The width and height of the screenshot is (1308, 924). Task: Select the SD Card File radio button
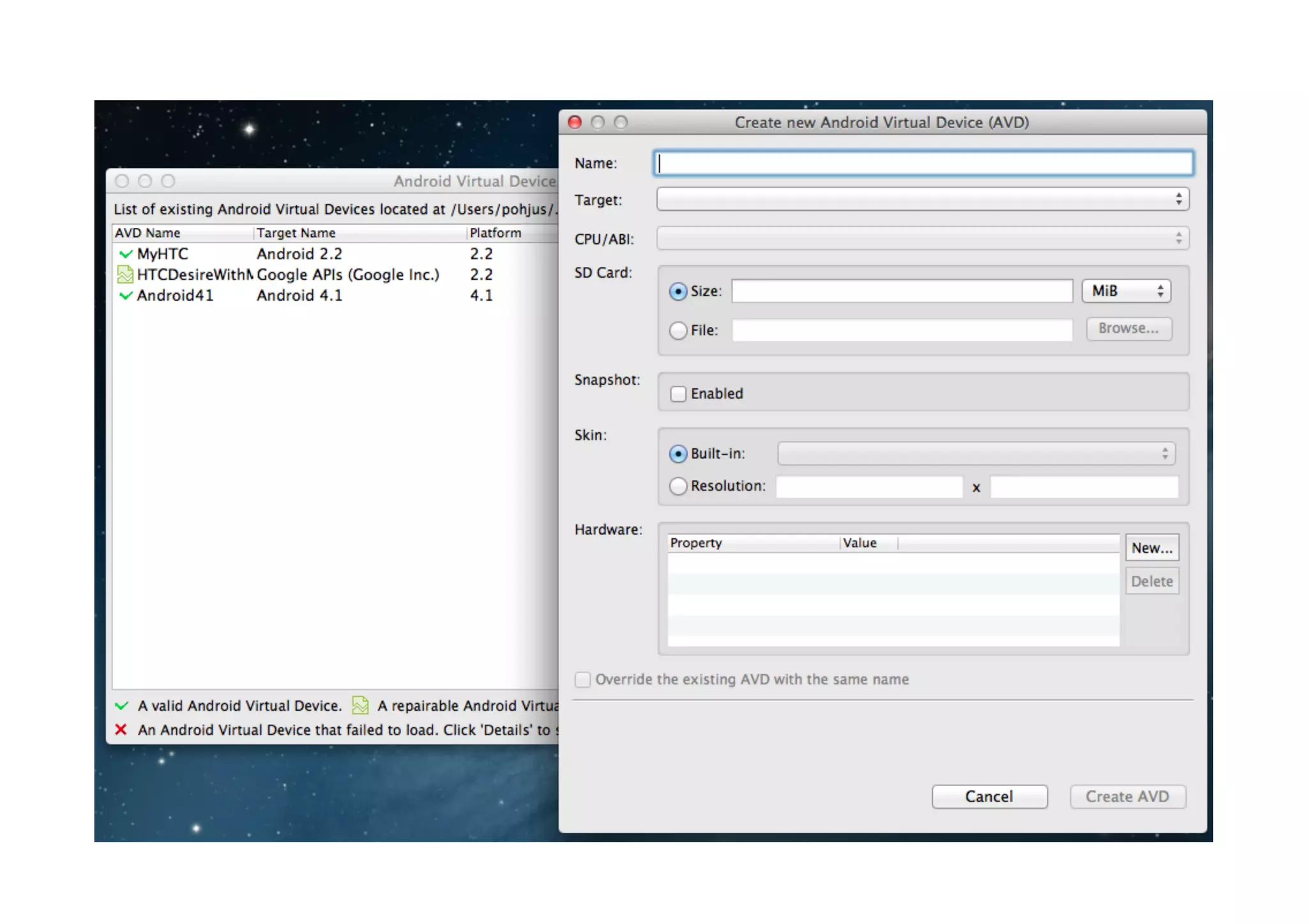678,331
